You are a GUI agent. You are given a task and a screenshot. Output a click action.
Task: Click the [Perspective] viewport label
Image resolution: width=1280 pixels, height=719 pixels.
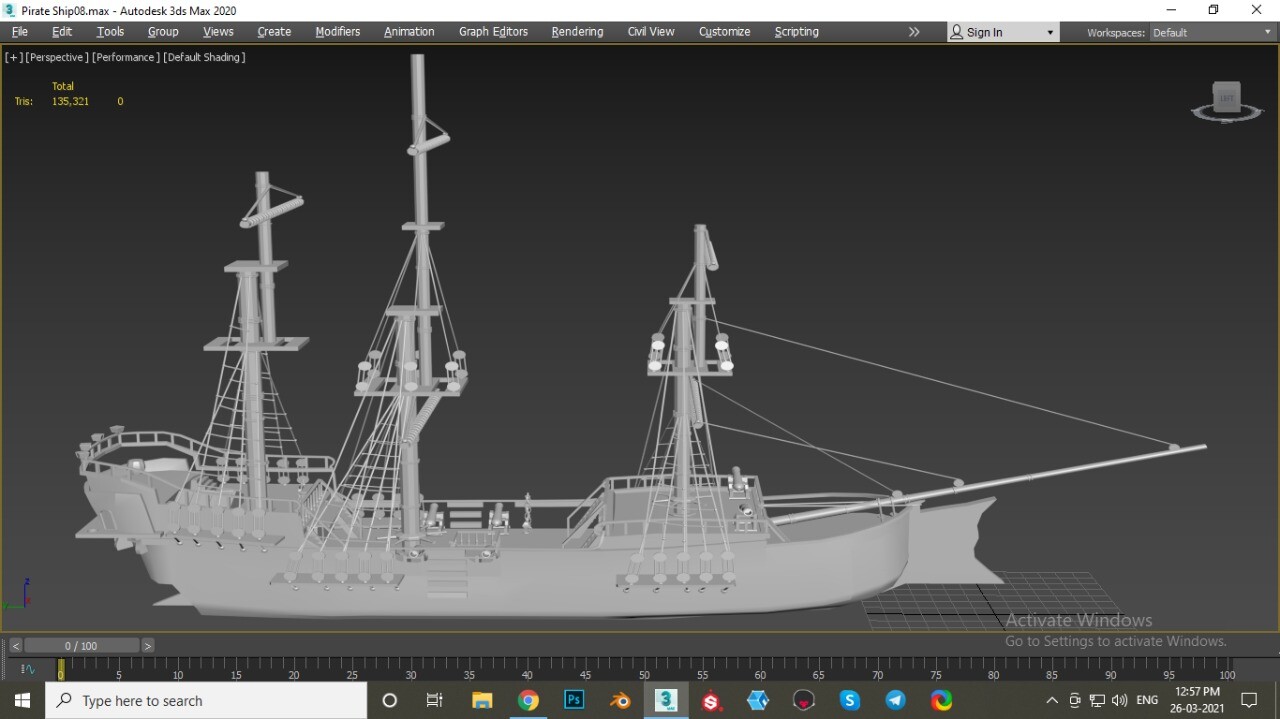click(x=57, y=57)
